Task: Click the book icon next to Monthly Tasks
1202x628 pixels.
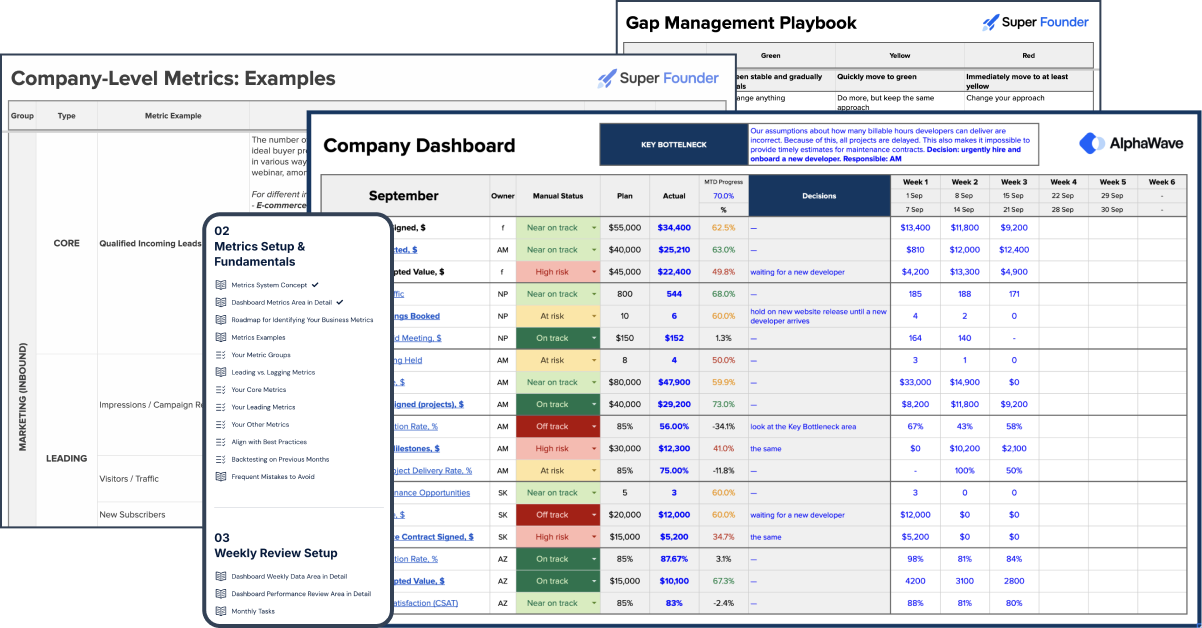Action: tap(221, 611)
